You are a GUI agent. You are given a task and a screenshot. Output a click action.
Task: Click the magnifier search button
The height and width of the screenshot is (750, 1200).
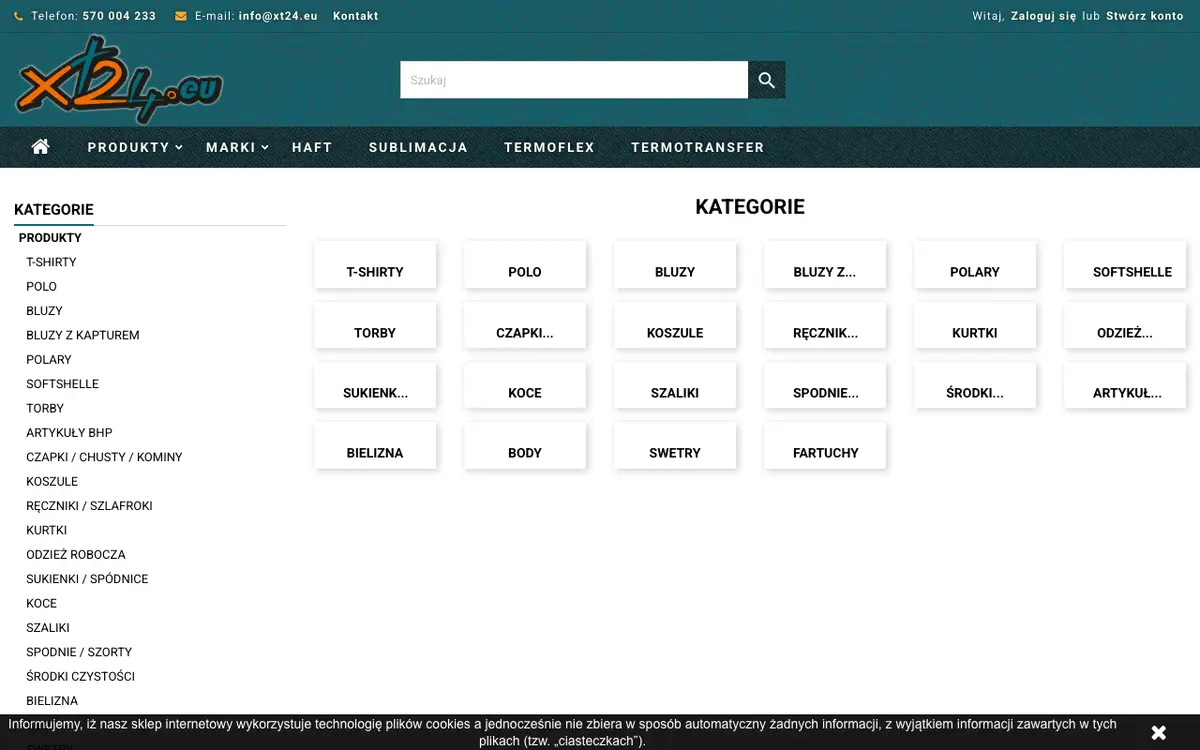[x=767, y=80]
